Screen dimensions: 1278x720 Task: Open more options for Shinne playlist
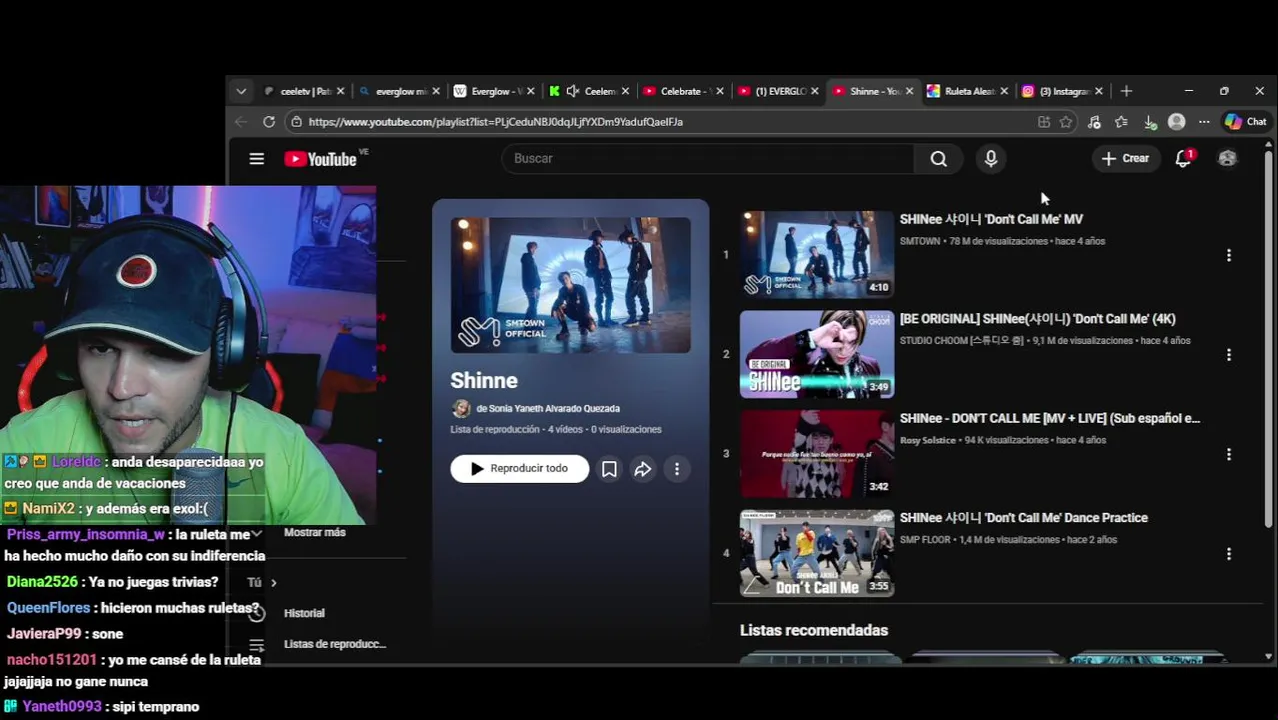677,468
